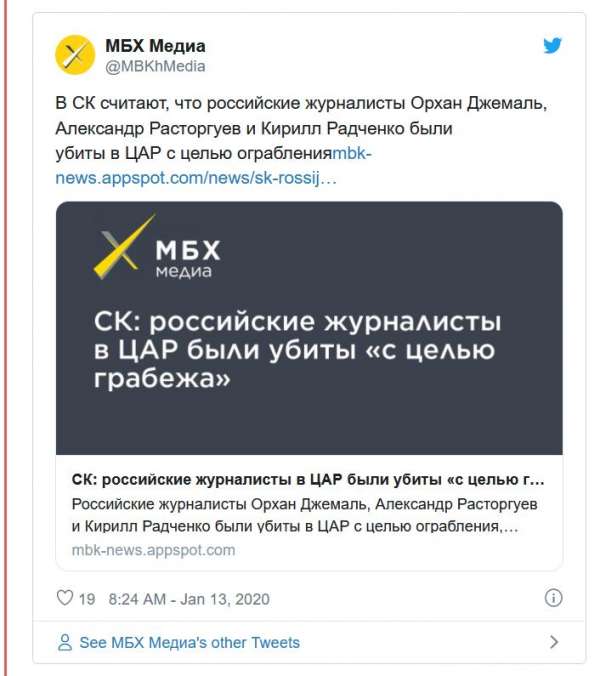The width and height of the screenshot is (600, 676).
Task: Open the 8:24 AM - Jan 13, 2020 timestamp
Action: coord(191,599)
